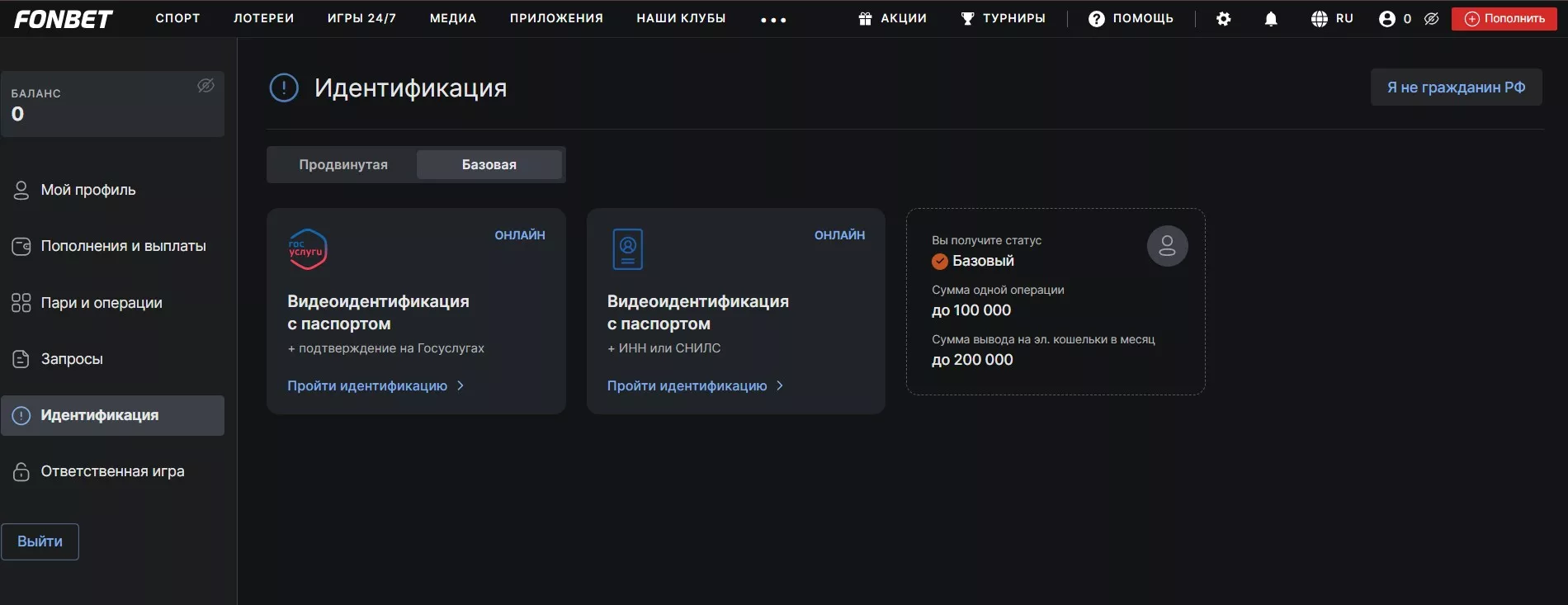
Task: Click the red Пополнить button
Action: tap(1504, 18)
